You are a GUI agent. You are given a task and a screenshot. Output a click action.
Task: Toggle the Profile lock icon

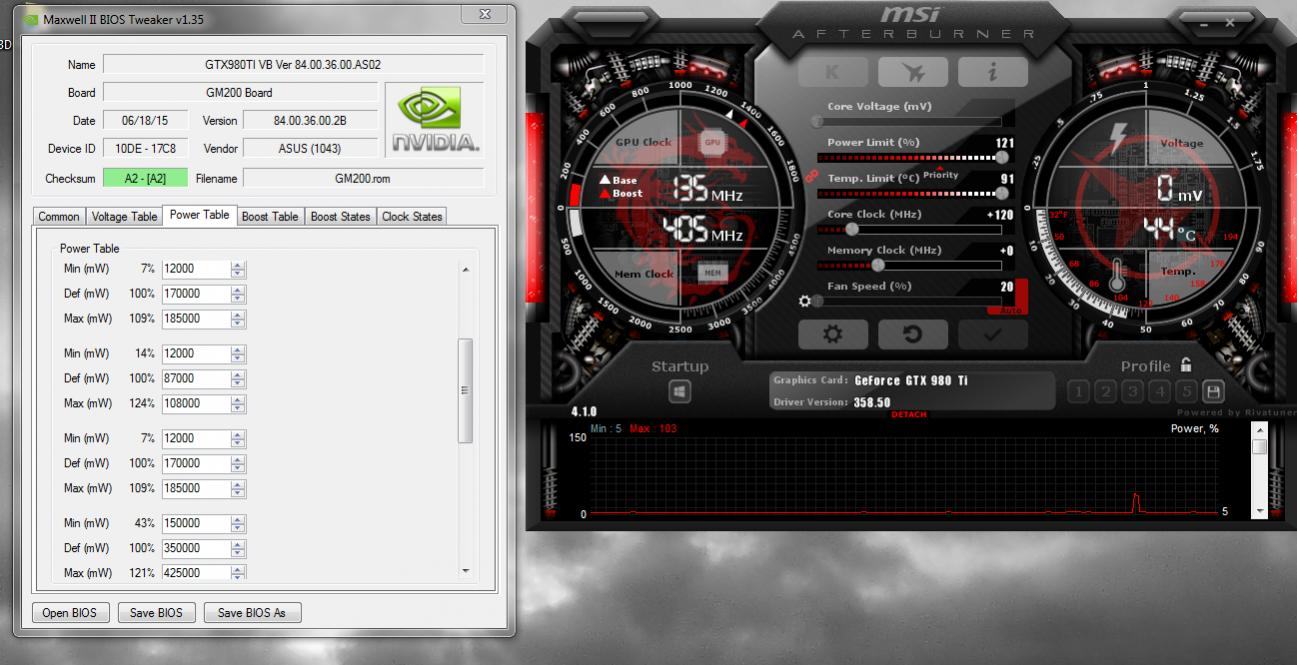[x=1186, y=365]
